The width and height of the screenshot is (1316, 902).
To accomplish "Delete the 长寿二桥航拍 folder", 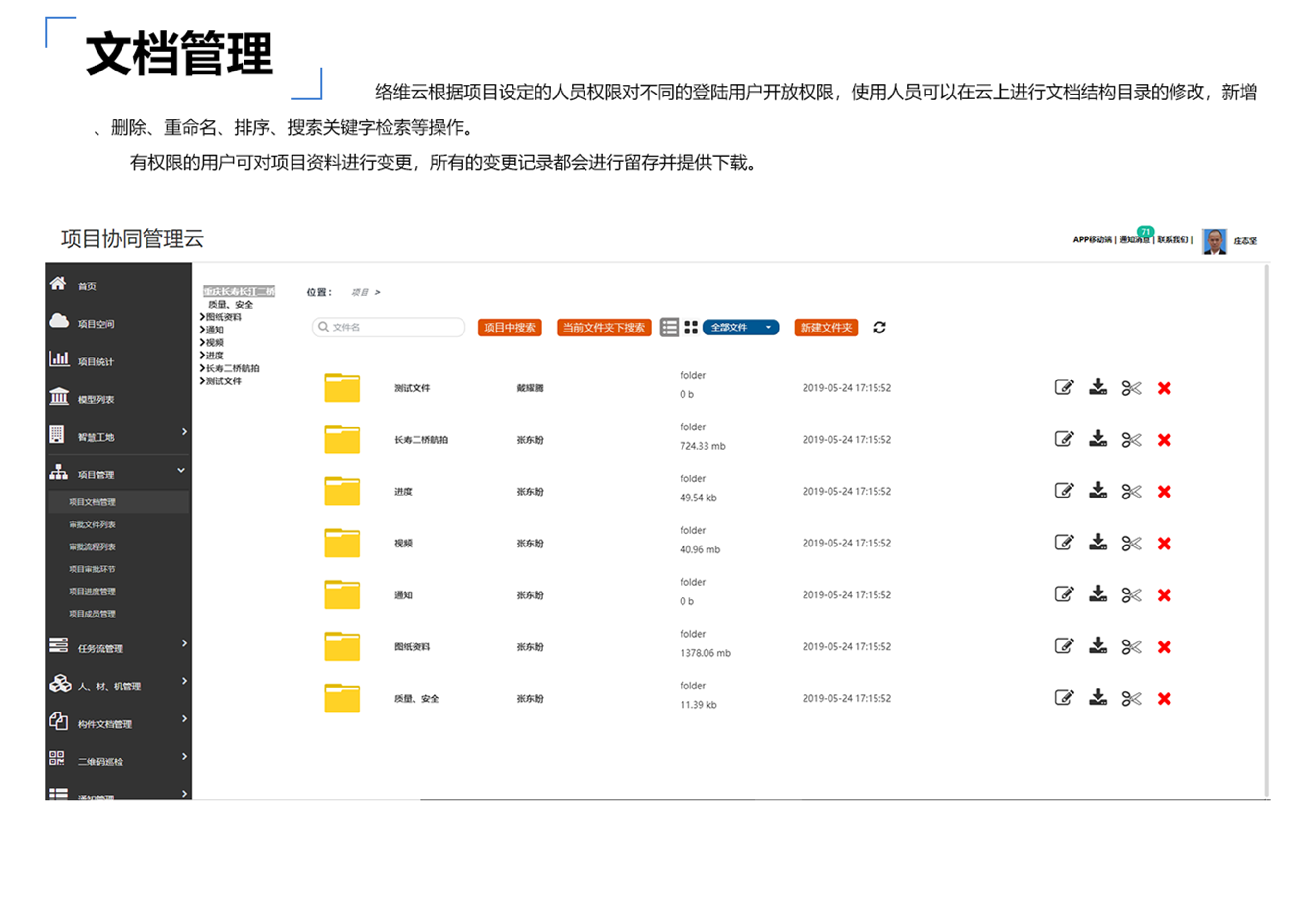I will (1164, 440).
